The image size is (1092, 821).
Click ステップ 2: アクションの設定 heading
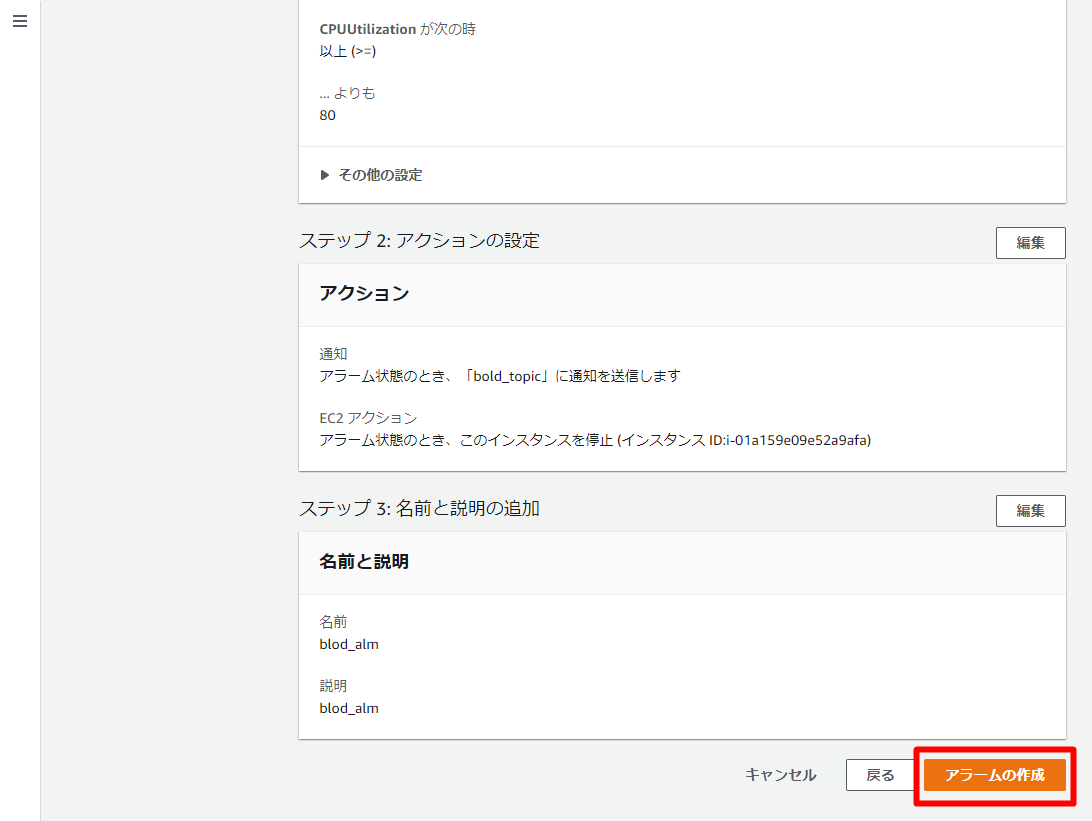(x=419, y=240)
